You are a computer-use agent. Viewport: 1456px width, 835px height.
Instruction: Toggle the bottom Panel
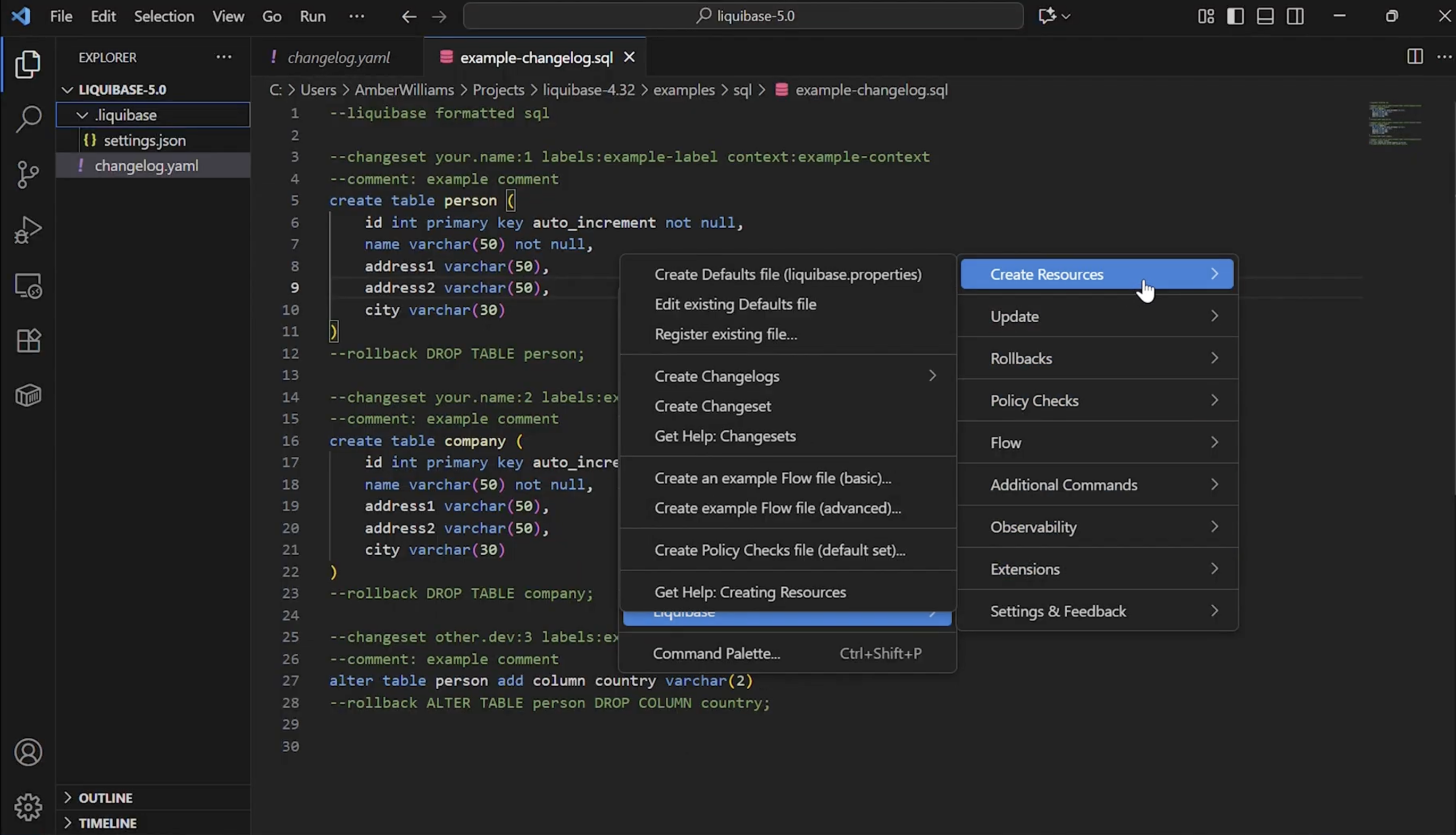click(1265, 16)
